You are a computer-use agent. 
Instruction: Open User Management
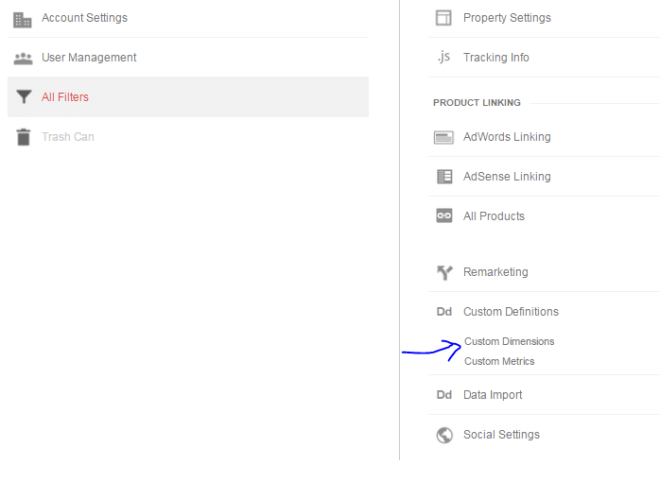(x=89, y=57)
